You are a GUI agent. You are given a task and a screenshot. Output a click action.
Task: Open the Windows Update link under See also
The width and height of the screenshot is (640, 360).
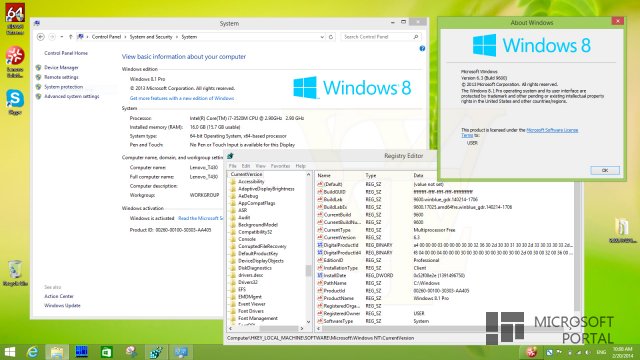(x=62, y=305)
